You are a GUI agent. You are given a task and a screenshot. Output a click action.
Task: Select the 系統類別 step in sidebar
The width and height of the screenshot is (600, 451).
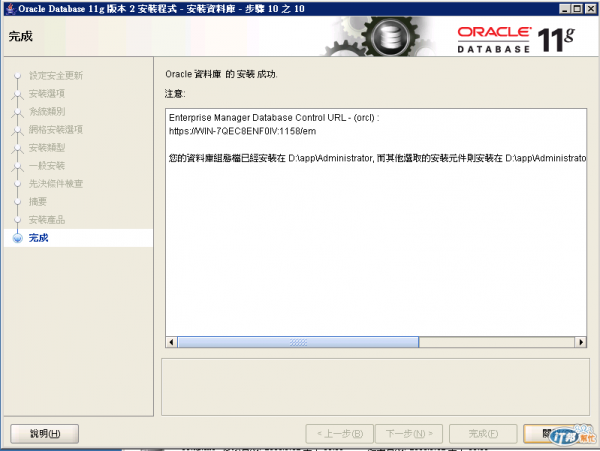pos(47,111)
